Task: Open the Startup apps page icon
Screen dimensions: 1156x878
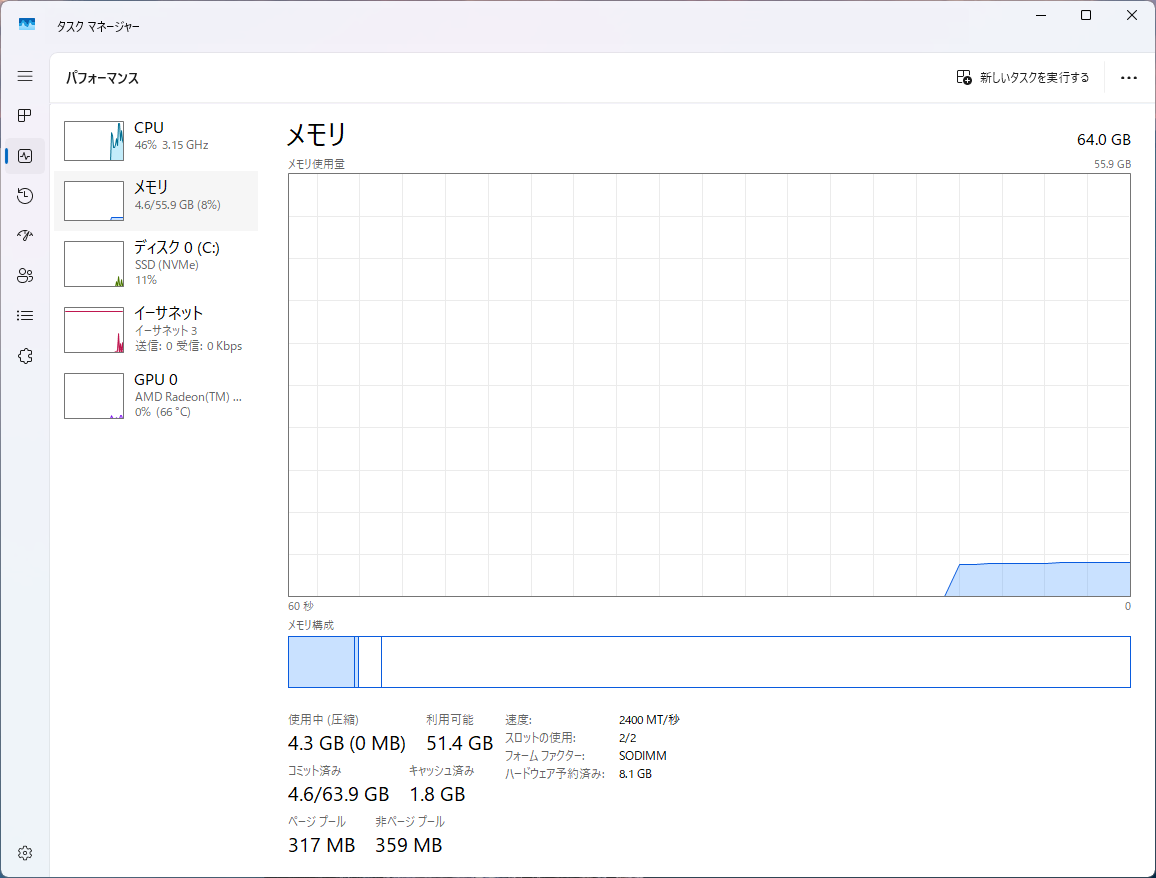Action: pos(25,236)
